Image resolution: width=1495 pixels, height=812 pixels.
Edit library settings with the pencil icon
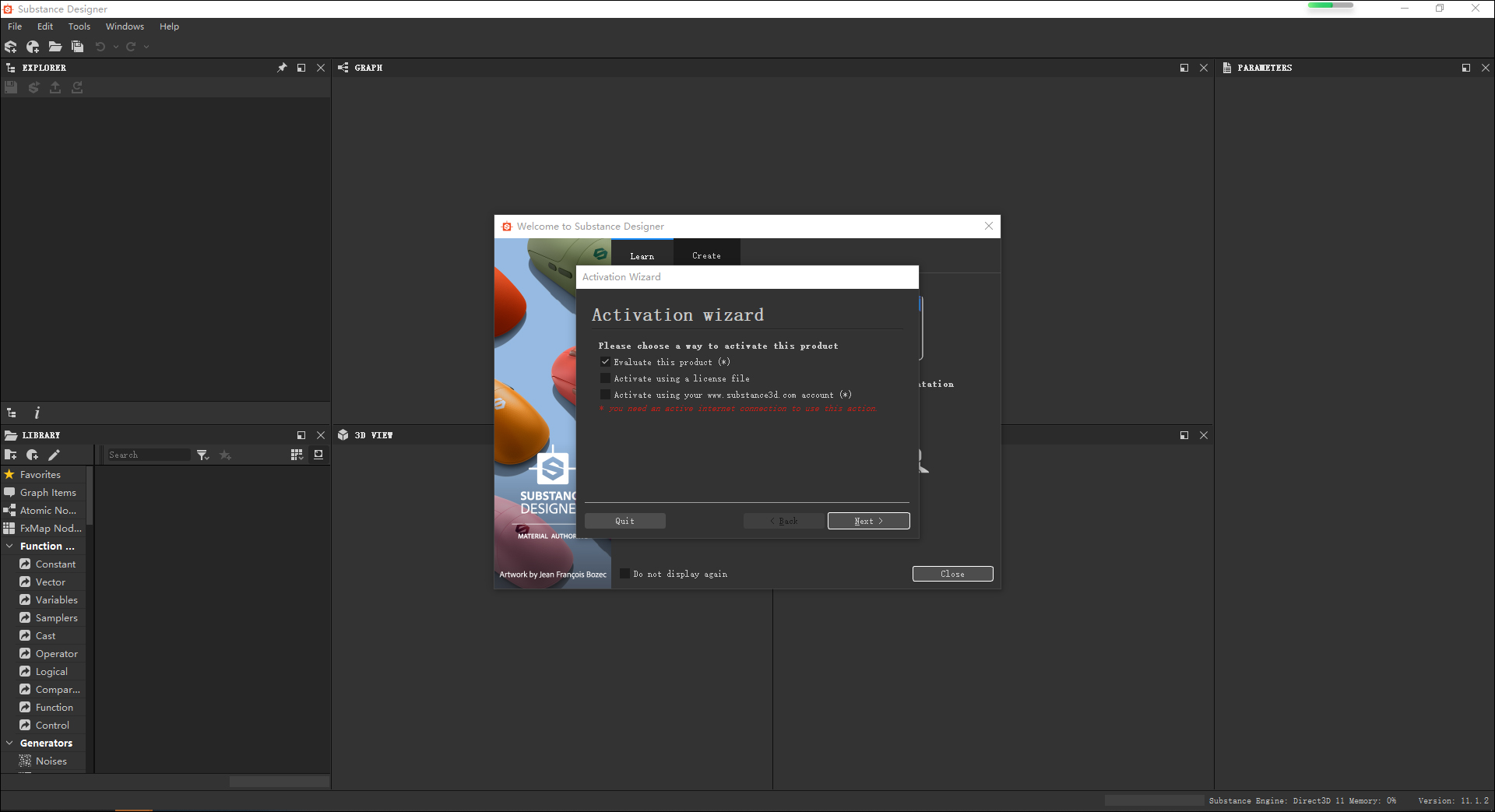click(54, 455)
